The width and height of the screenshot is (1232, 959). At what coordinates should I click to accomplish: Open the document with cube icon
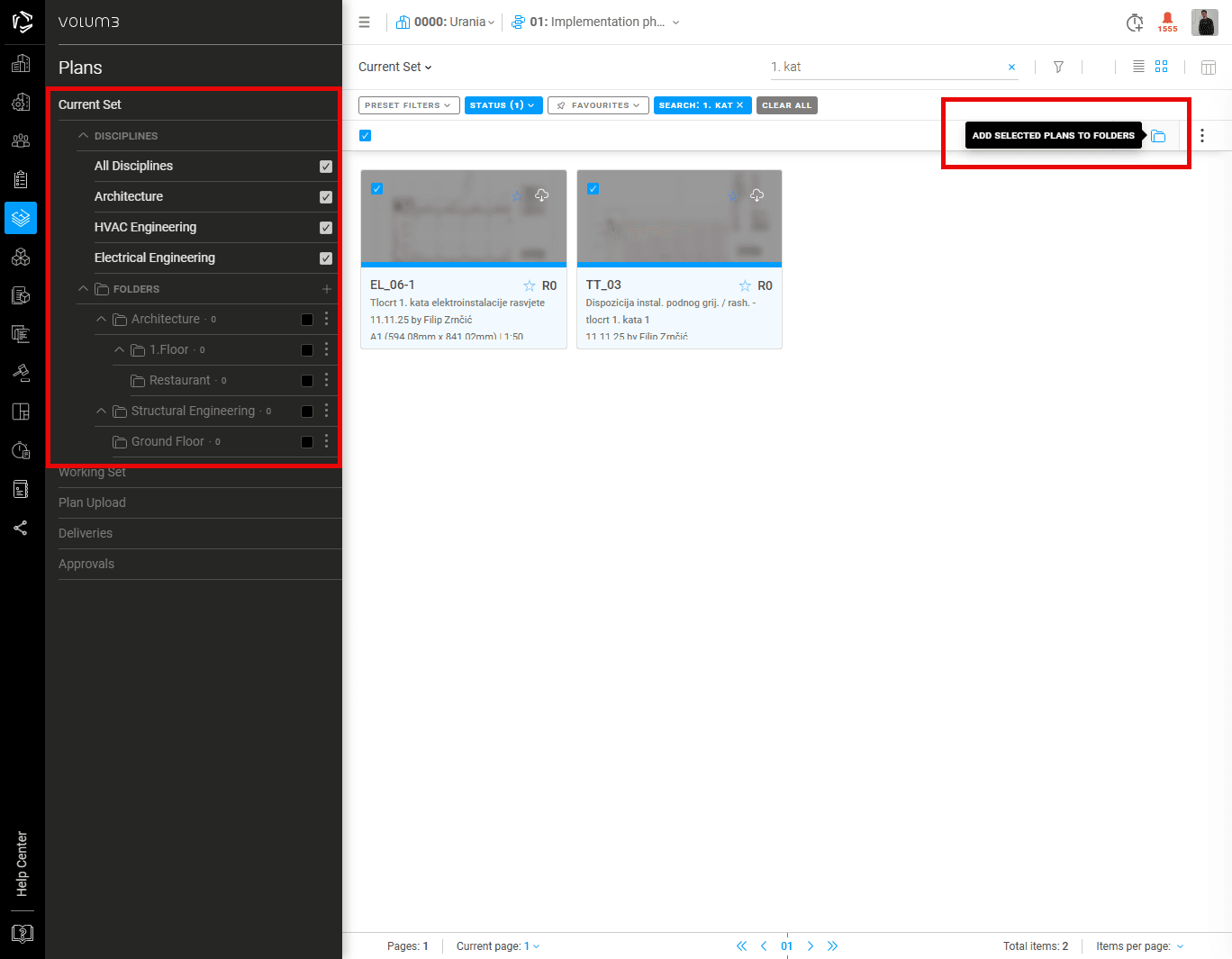pyautogui.click(x=21, y=295)
